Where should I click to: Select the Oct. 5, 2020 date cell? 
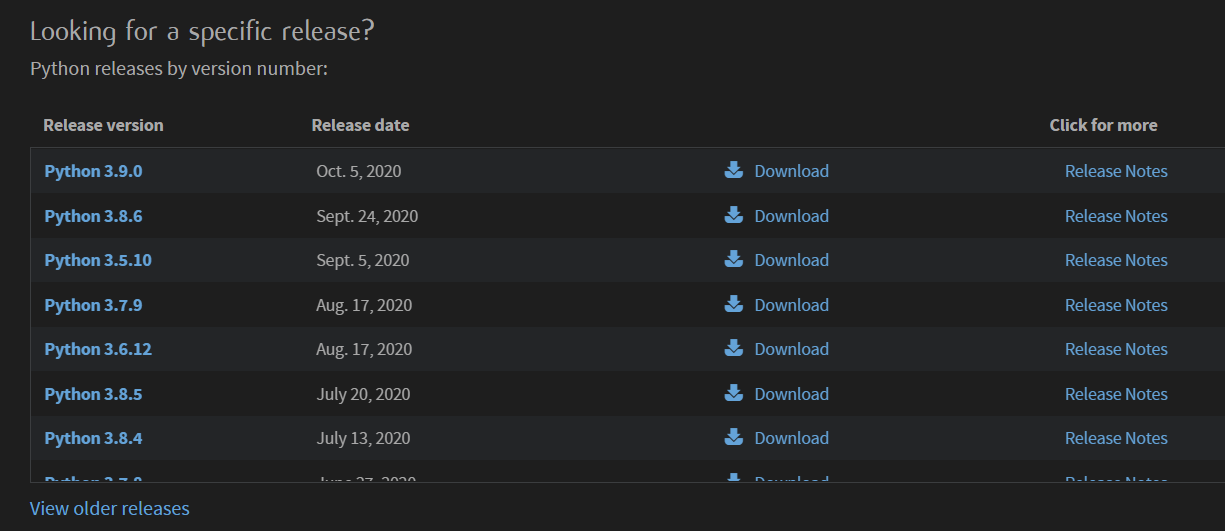[359, 171]
